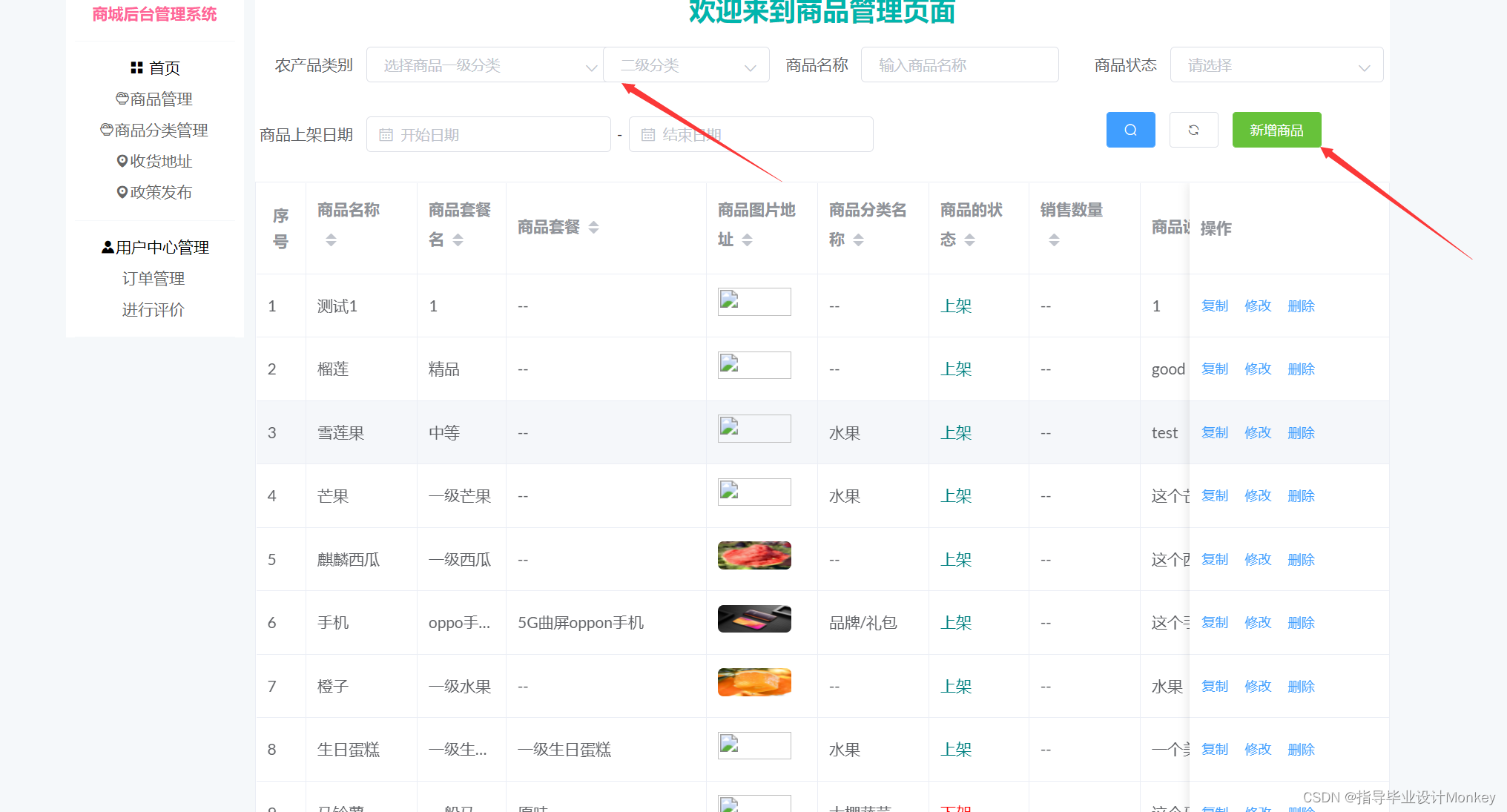Click 复制 for 芒果 row
This screenshot has width=1507, height=812.
pos(1215,495)
